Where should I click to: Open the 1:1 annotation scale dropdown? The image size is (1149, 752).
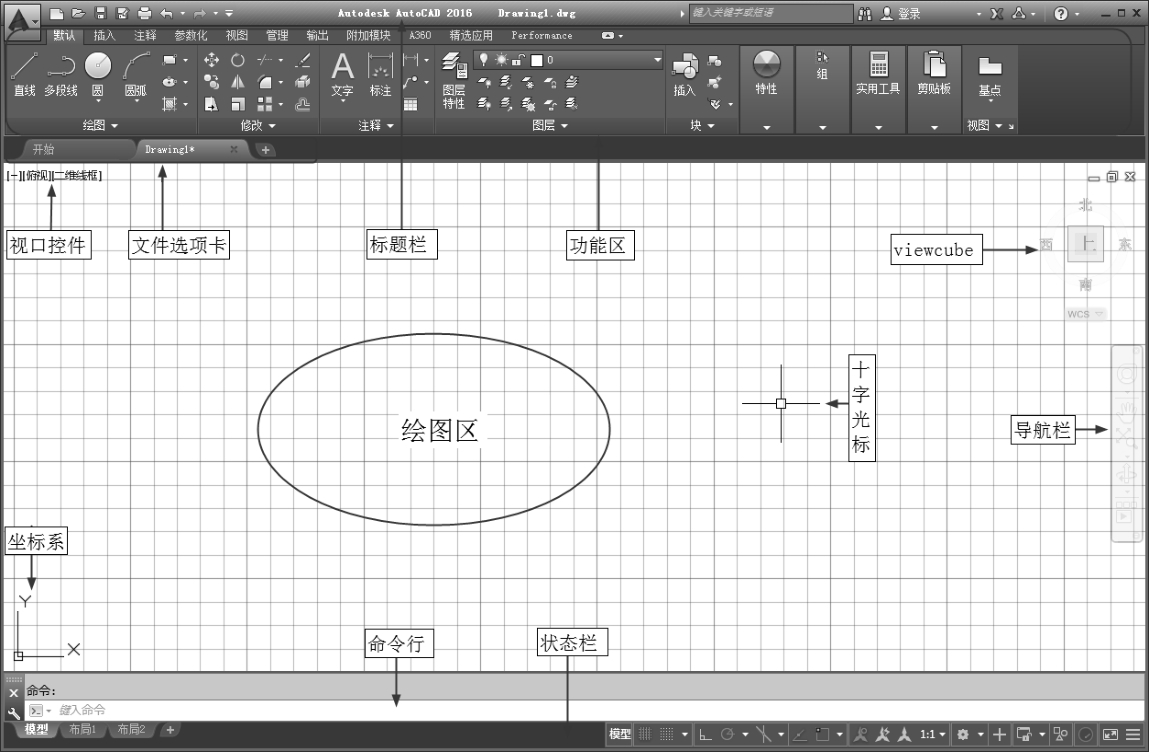point(933,734)
